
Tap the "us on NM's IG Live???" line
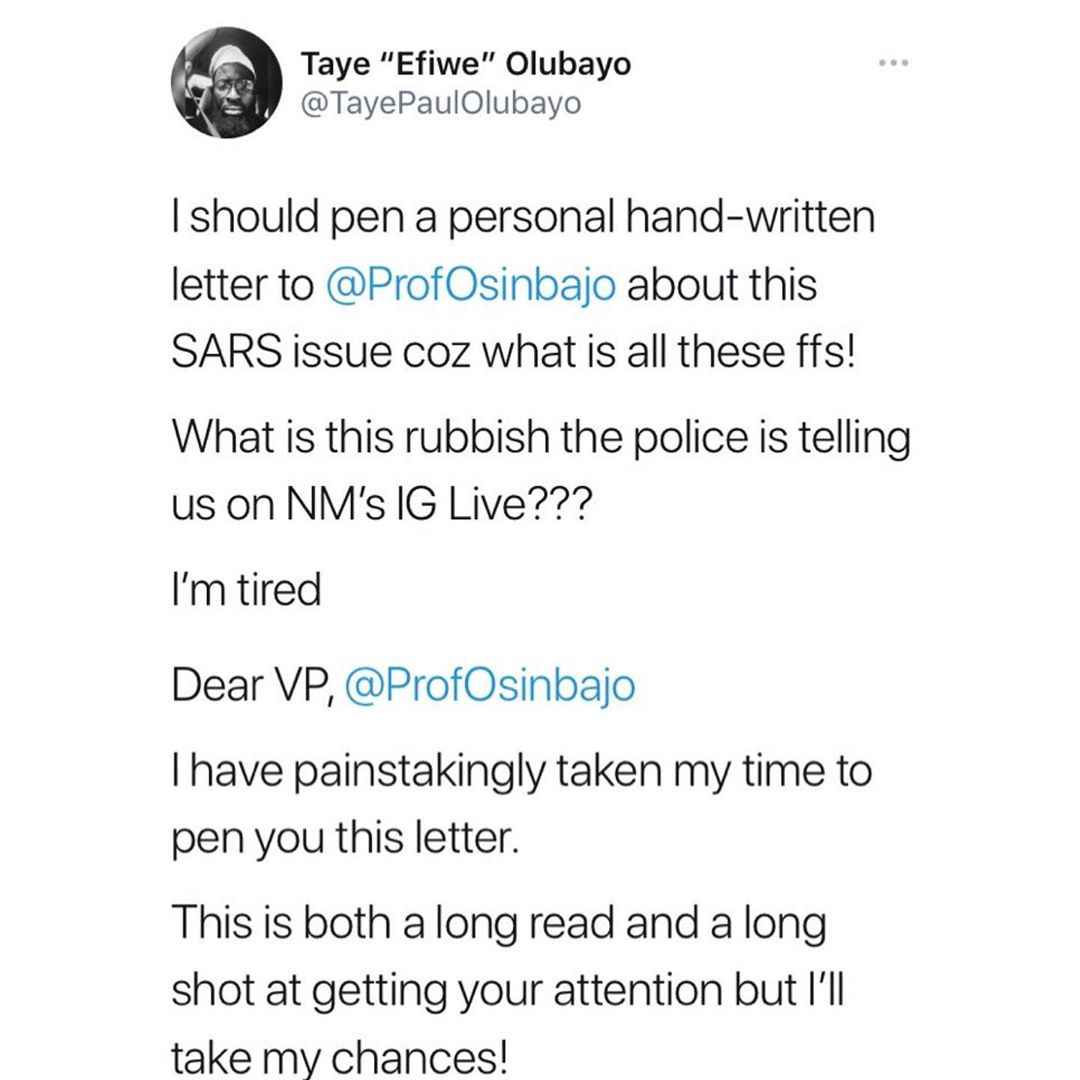pos(382,505)
